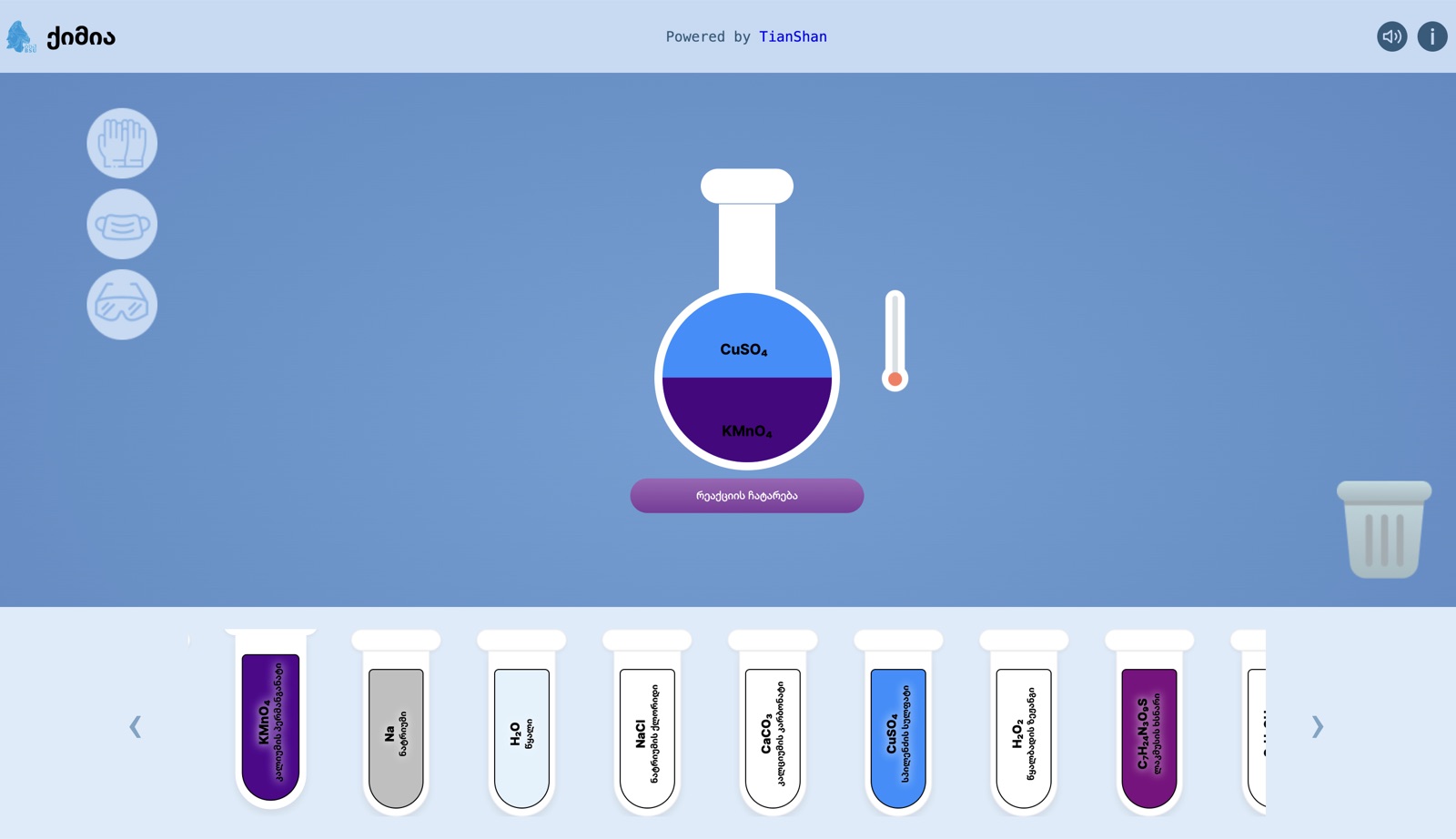This screenshot has height=839, width=1456.
Task: Click the KMnO4 layer in the flask
Action: tap(746, 419)
